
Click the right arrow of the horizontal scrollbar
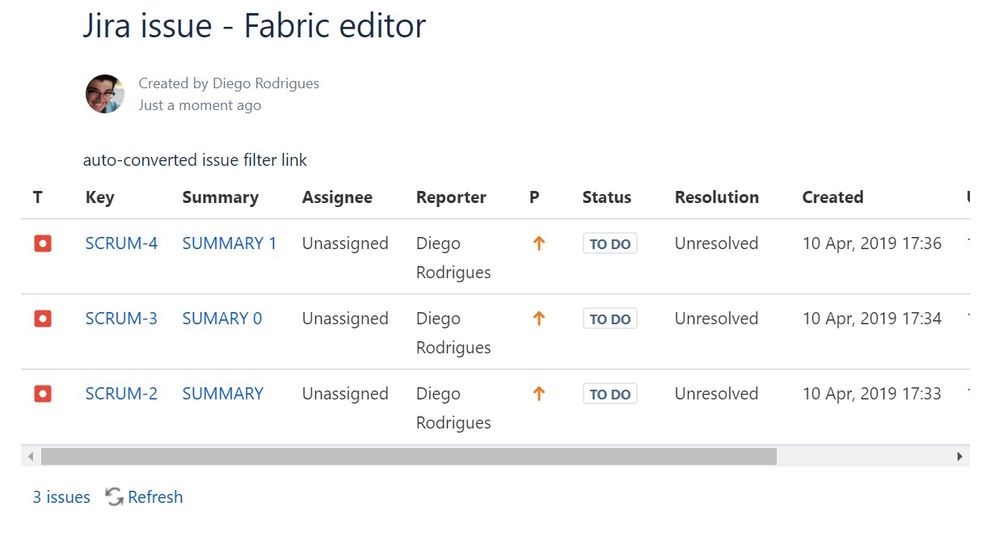click(959, 456)
